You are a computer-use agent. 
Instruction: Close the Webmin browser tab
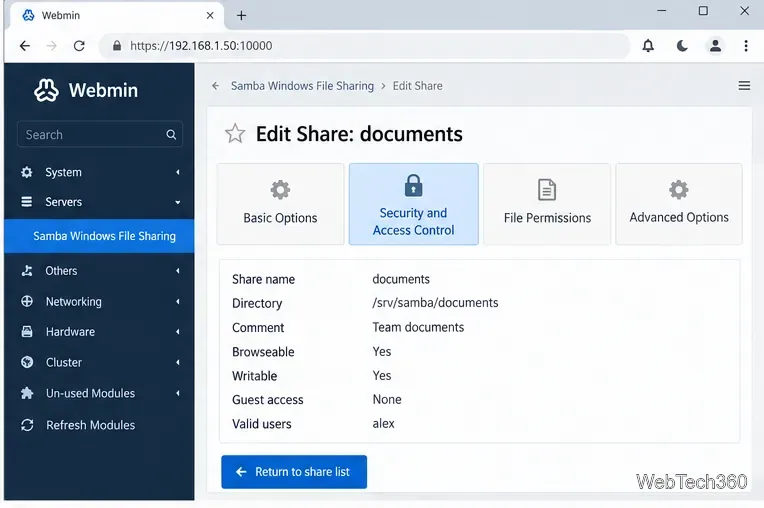tap(210, 16)
